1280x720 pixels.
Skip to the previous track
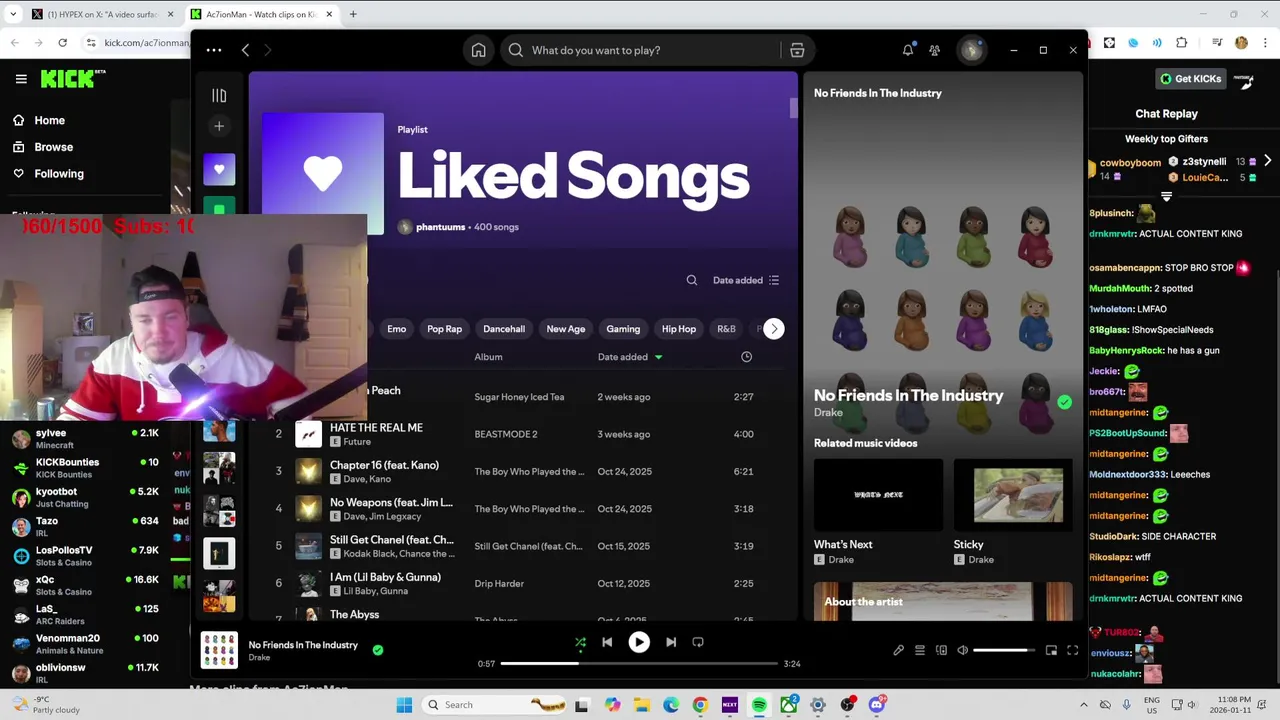tap(607, 642)
